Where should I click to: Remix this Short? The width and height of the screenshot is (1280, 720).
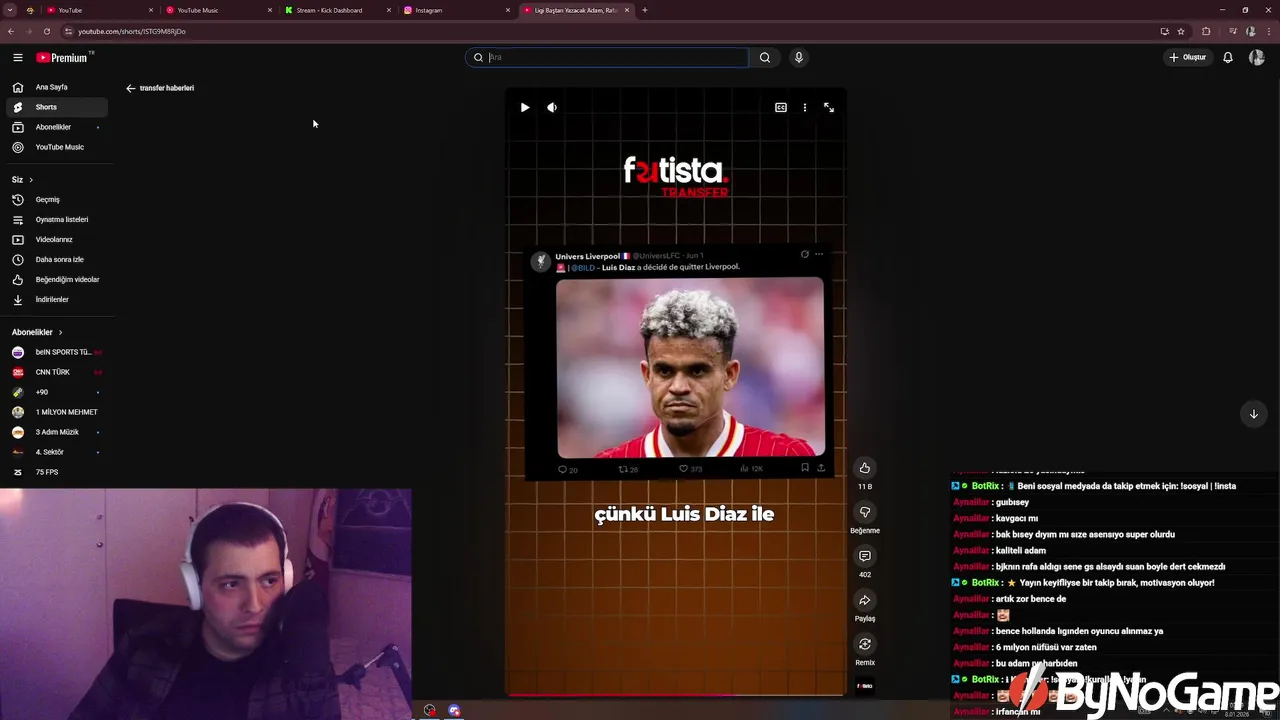point(865,644)
